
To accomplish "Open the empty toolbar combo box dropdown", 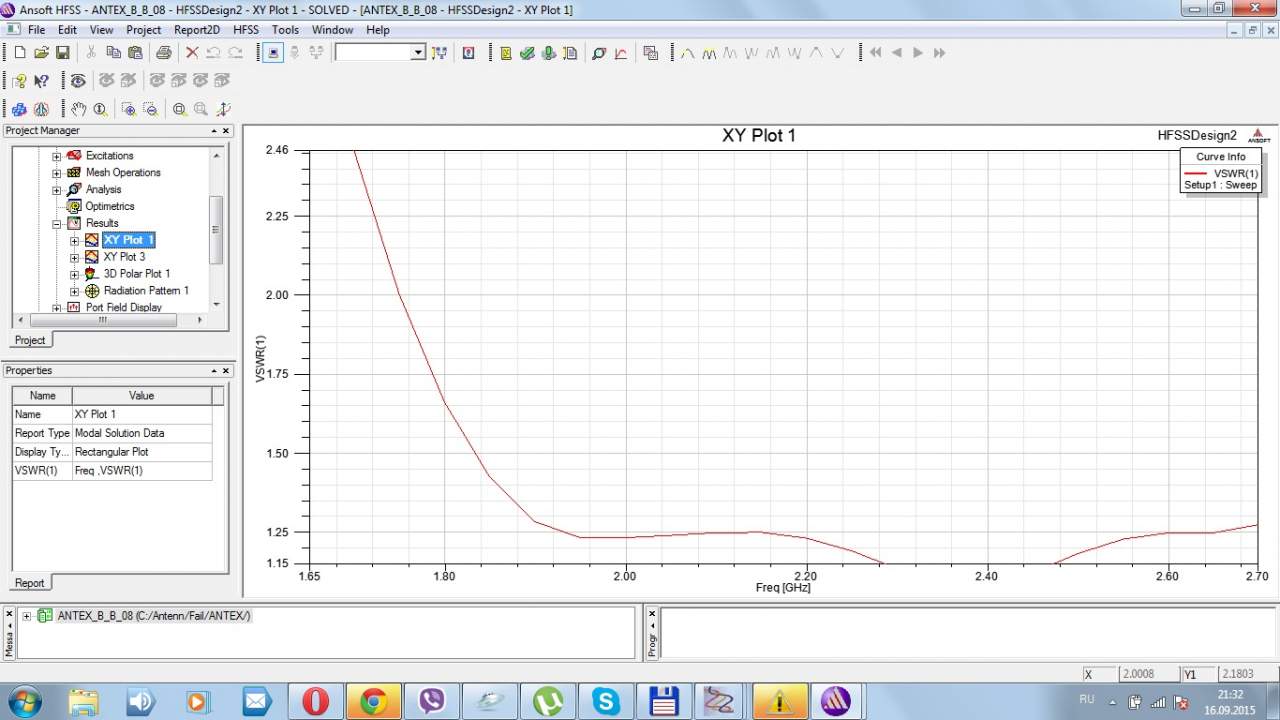I will pyautogui.click(x=418, y=53).
